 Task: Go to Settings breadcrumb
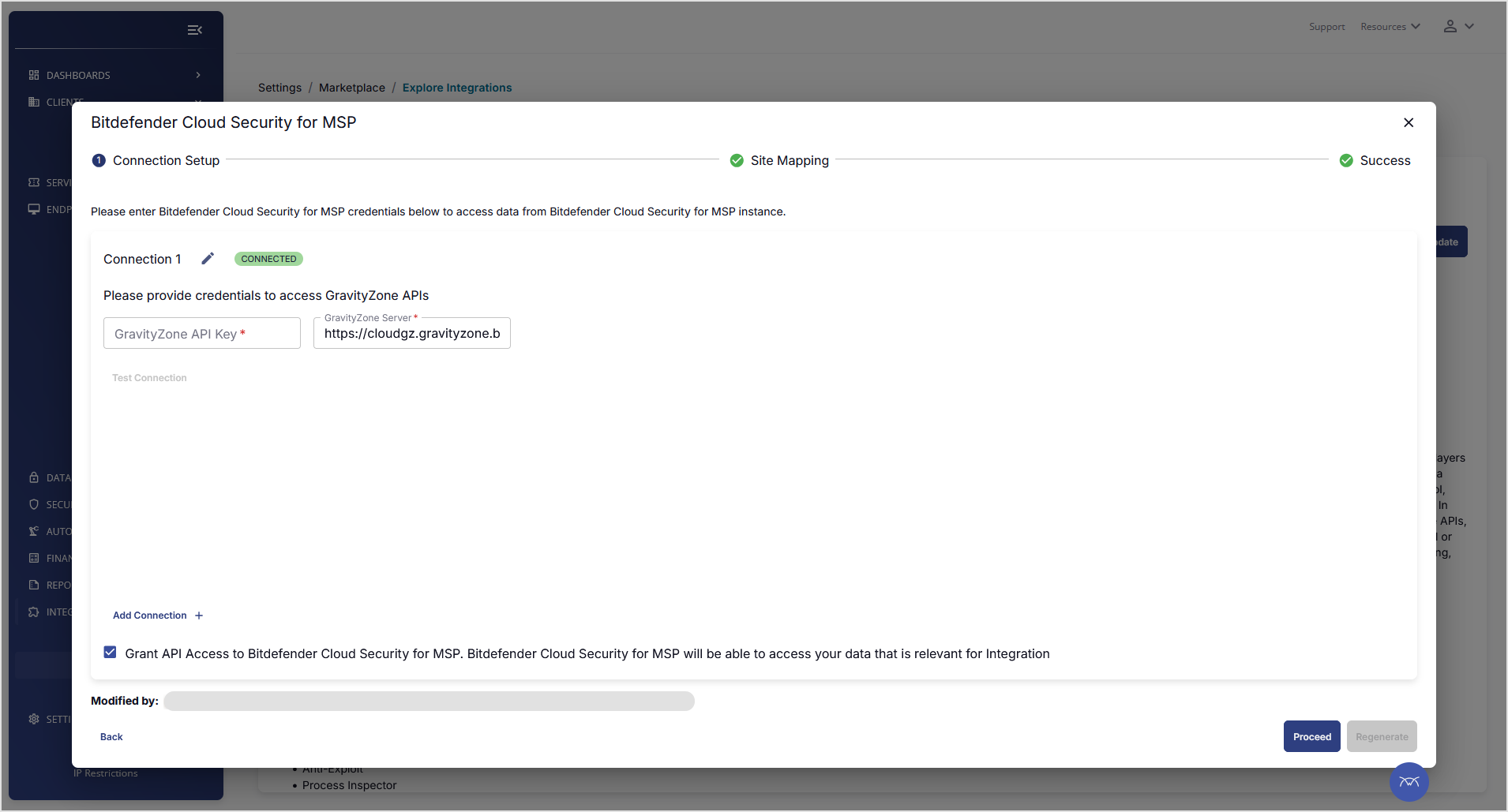point(279,88)
